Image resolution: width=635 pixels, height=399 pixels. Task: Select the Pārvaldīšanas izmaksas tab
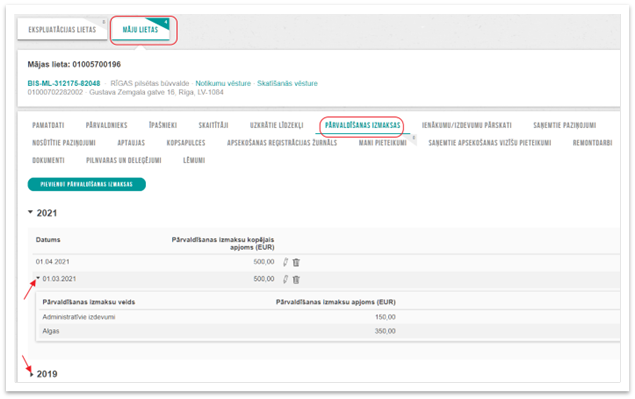(362, 125)
